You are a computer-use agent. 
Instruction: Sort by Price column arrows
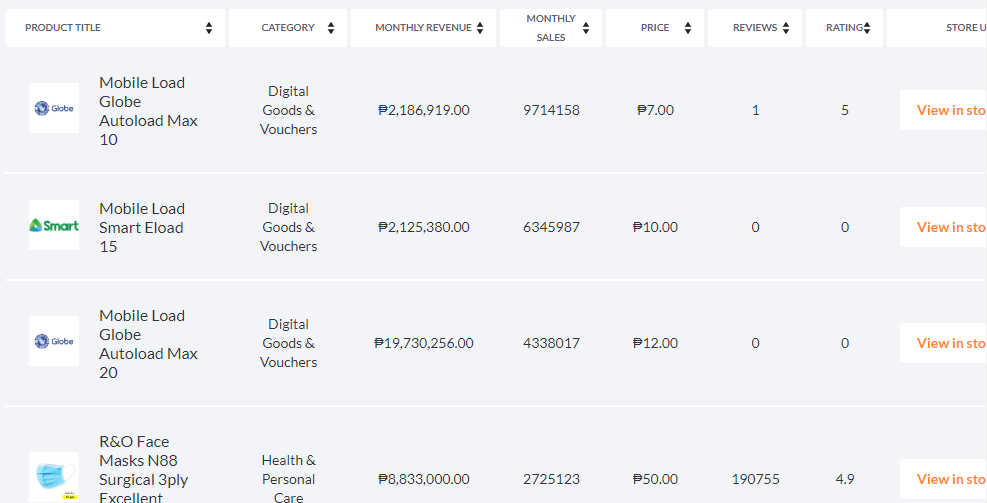click(688, 28)
